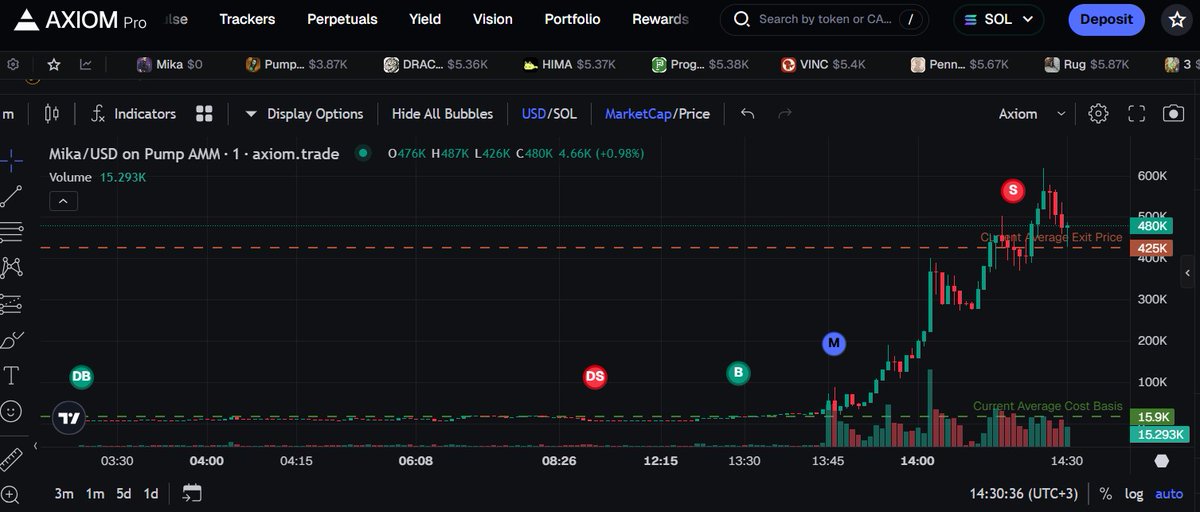Select the pattern drawing tool
Screen dimensions: 1200x512
(12, 267)
